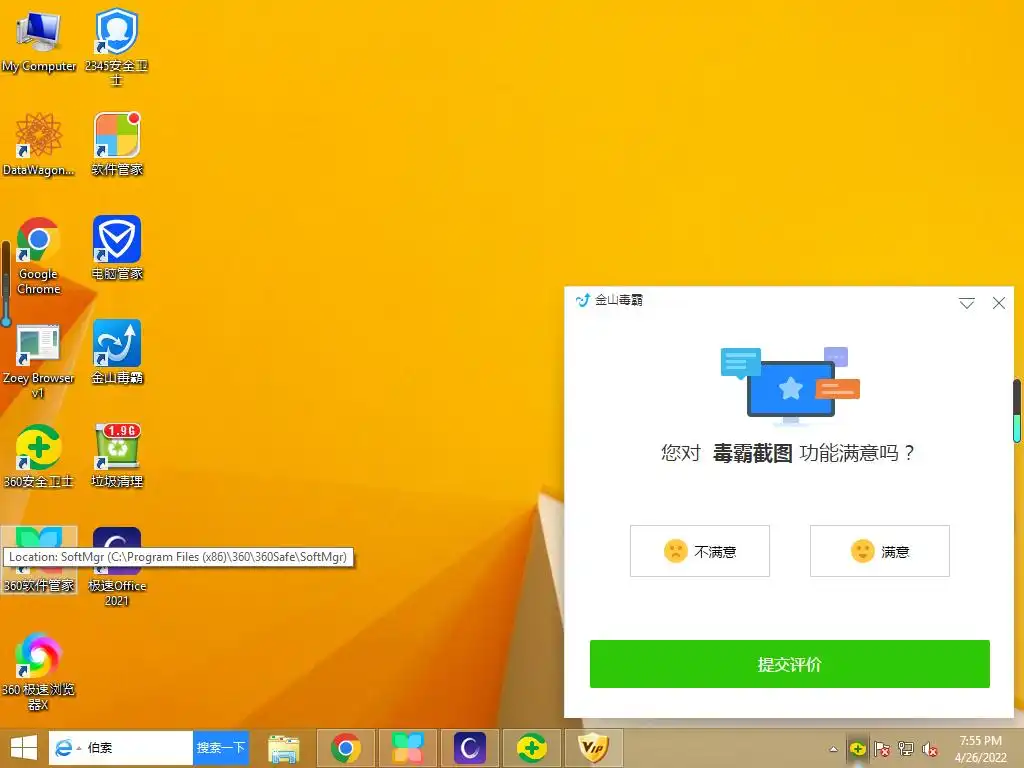Open the clock showing 7:55 PM

coord(980,749)
